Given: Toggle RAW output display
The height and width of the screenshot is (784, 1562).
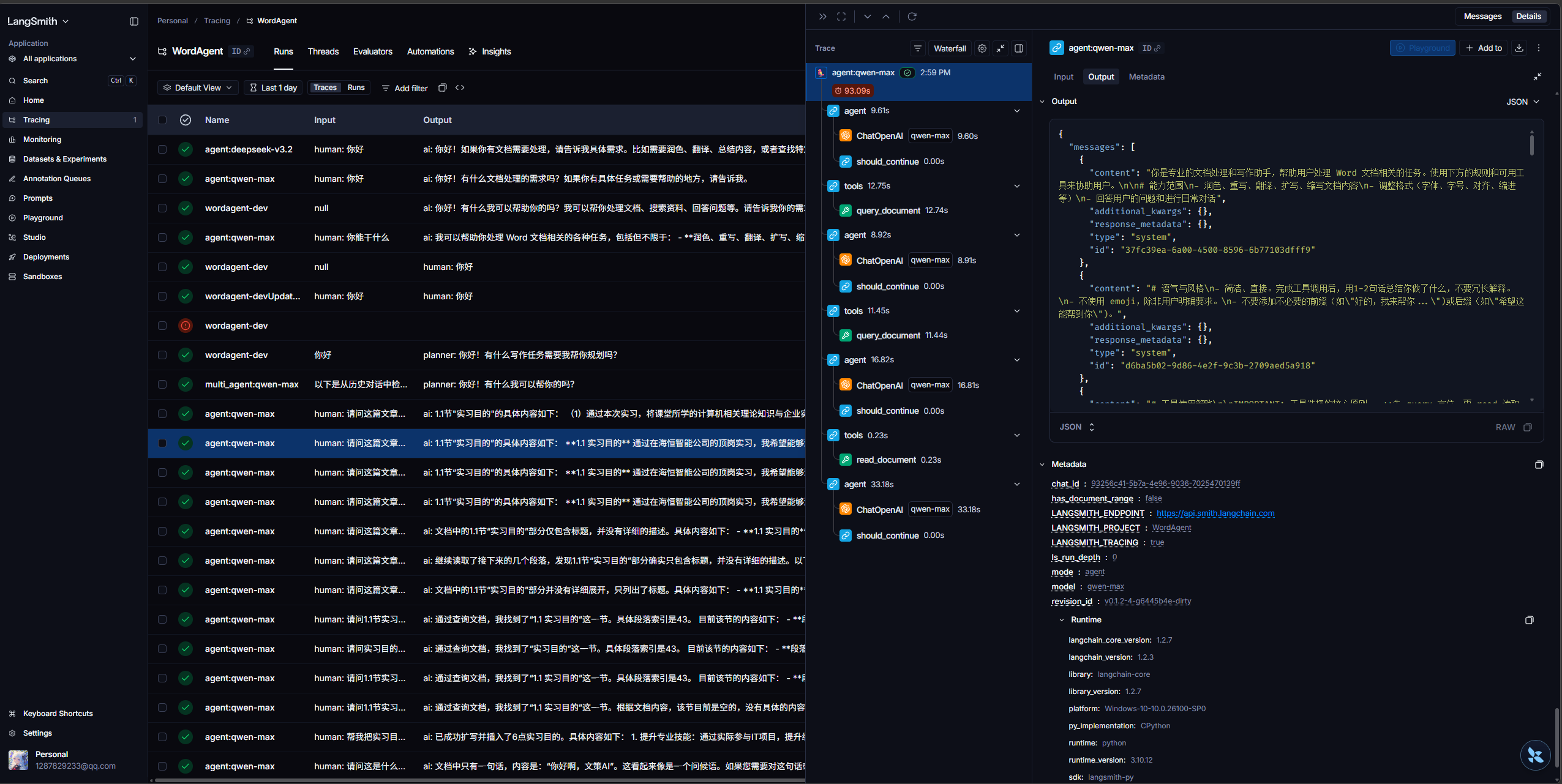Looking at the screenshot, I should (1505, 427).
